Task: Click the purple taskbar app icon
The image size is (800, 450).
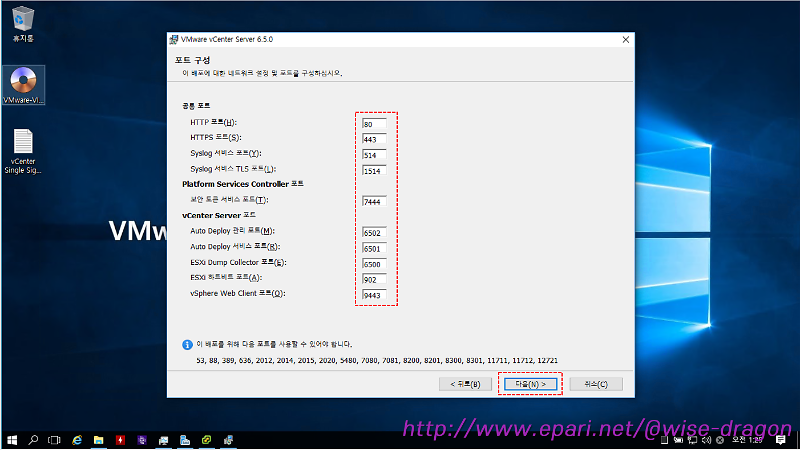Action: click(x=142, y=440)
